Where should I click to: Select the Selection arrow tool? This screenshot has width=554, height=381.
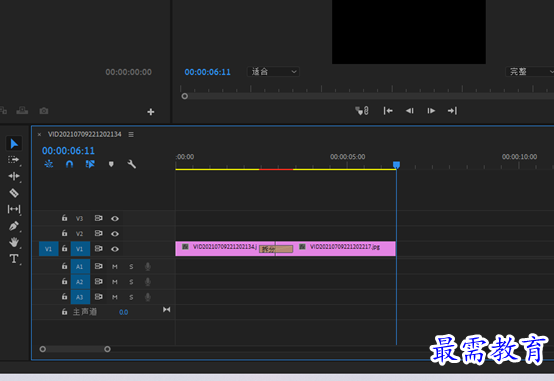14,143
